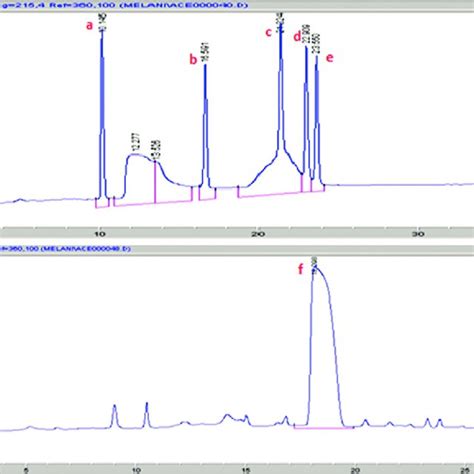Screen dimensions: 474x474
Task: Click the red peak label "f" in lower chromatogram
Action: [x=301, y=269]
